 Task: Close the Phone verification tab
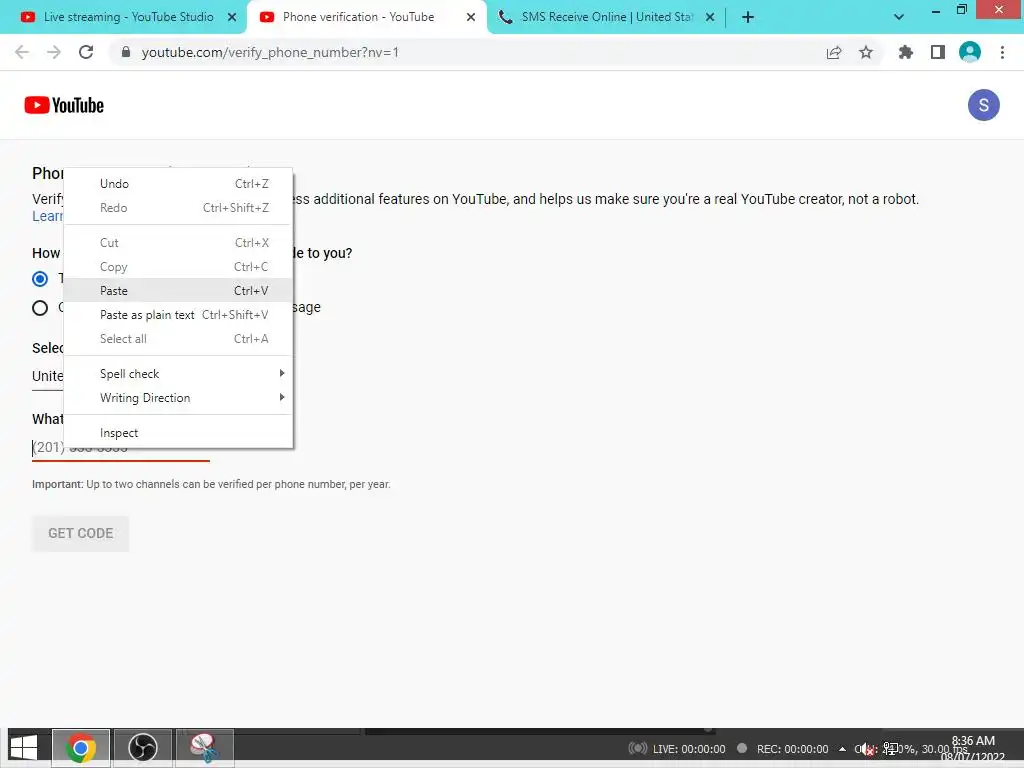[471, 17]
